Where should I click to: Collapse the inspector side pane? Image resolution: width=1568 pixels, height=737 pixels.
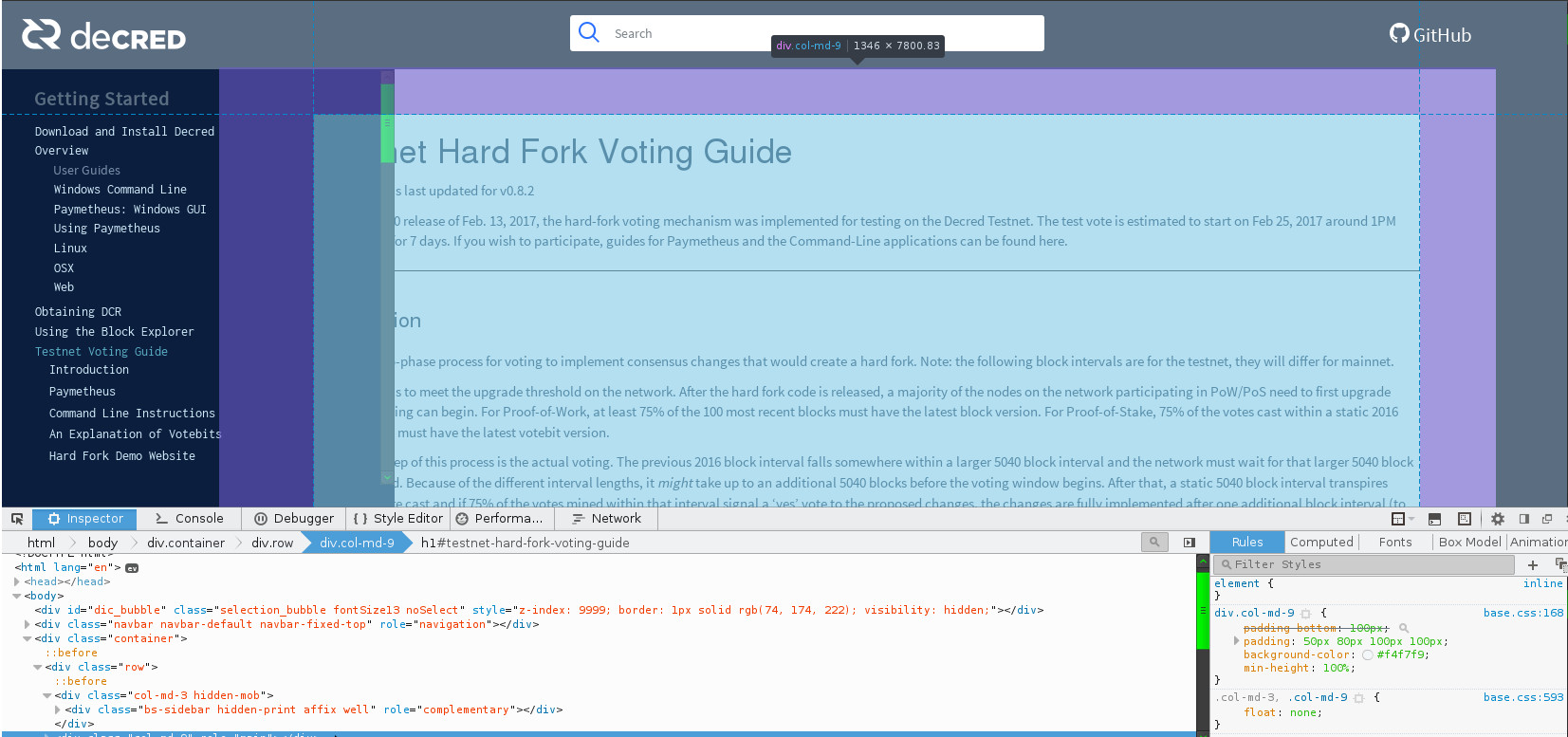click(1190, 543)
